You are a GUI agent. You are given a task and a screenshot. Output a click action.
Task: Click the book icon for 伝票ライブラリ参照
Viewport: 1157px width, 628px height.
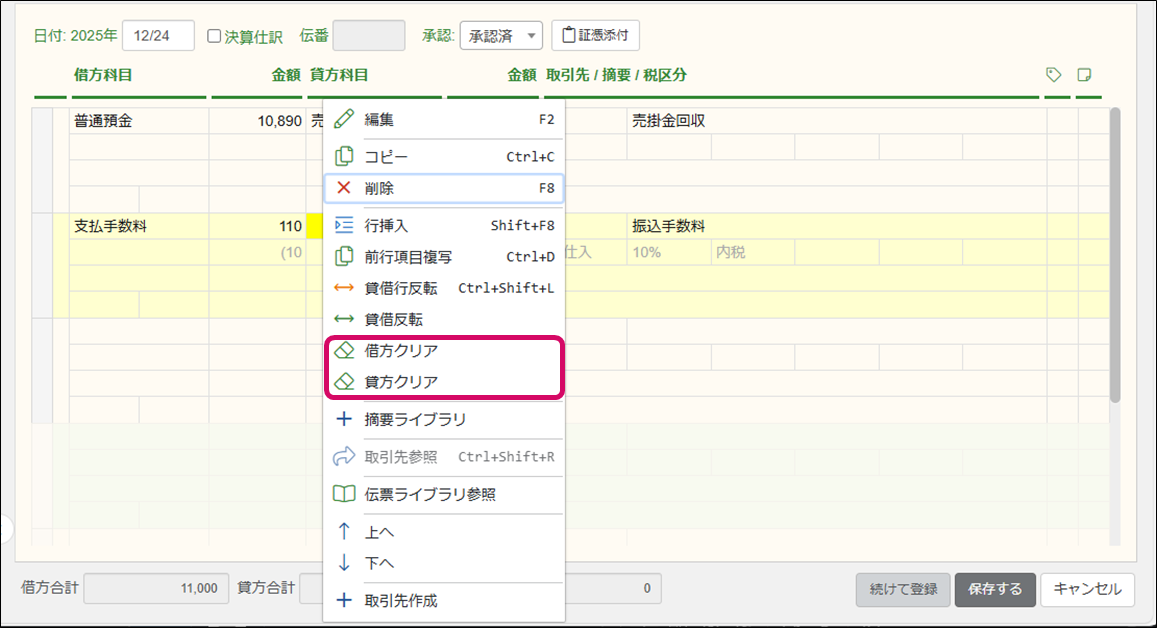pyautogui.click(x=344, y=494)
